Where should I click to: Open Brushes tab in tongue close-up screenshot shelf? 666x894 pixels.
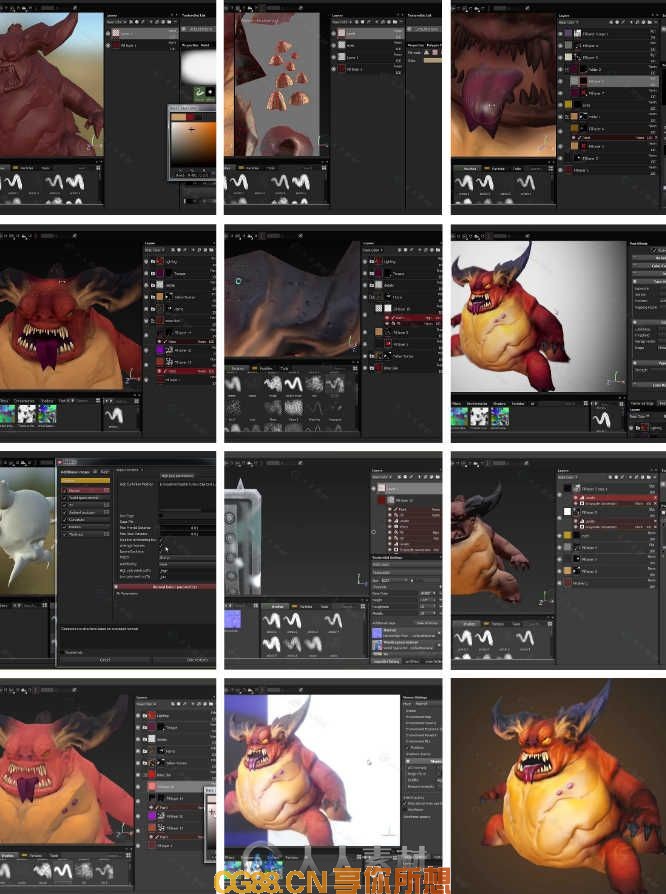pyautogui.click(x=470, y=168)
